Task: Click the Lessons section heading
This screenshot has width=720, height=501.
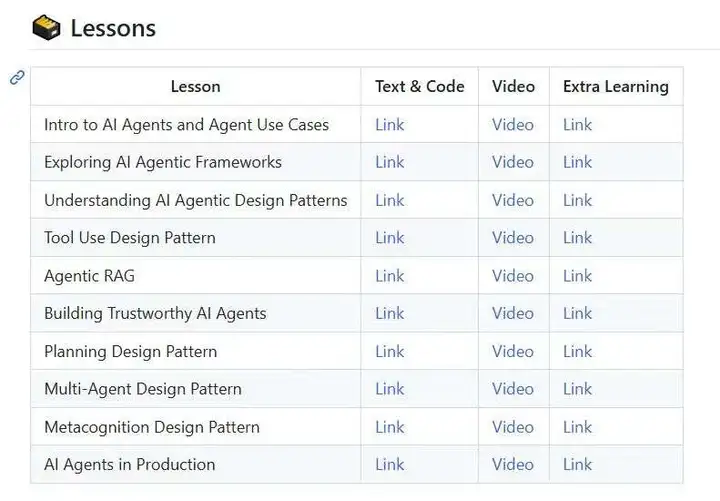Action: coord(113,28)
